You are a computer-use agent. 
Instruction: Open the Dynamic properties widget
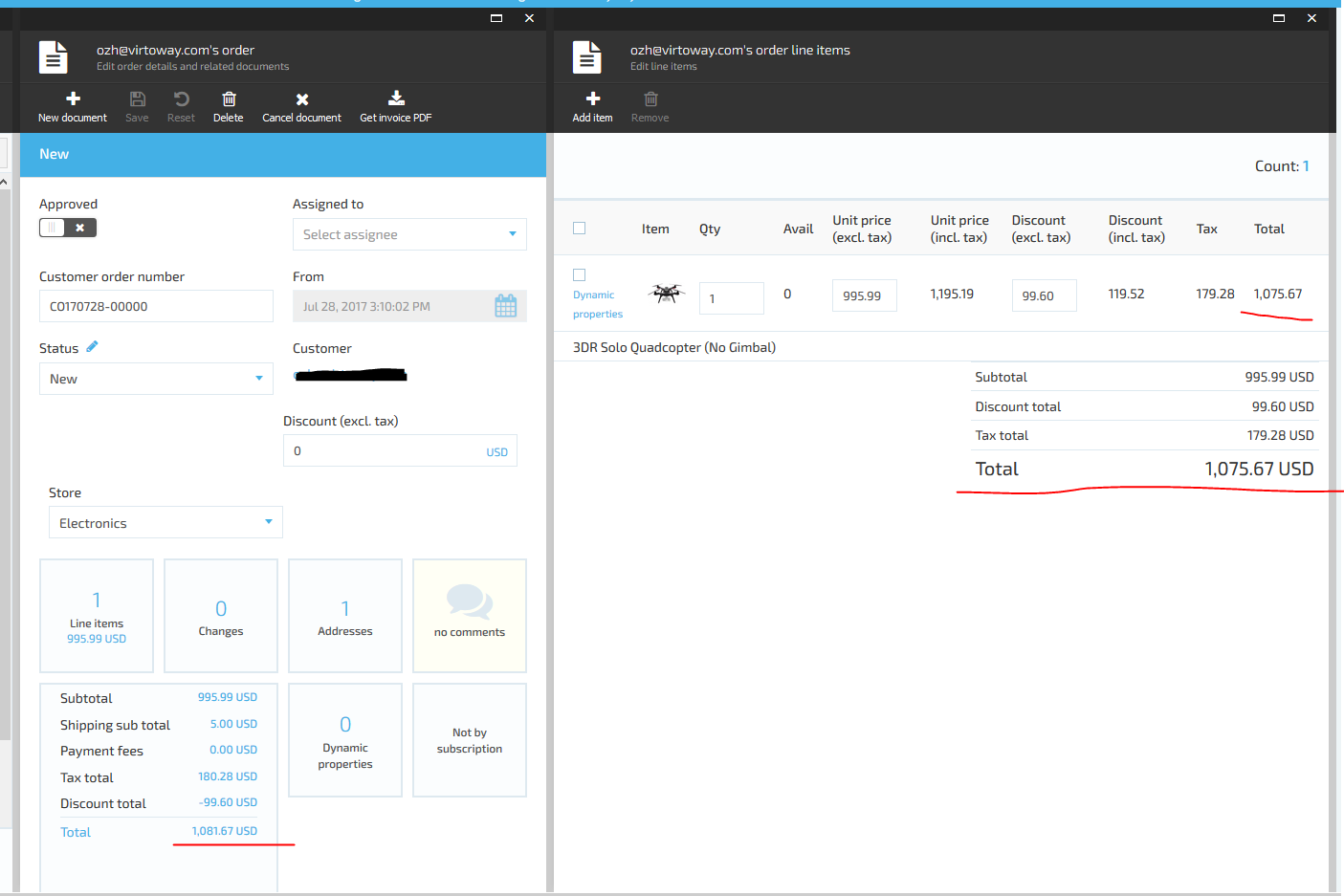pos(345,740)
